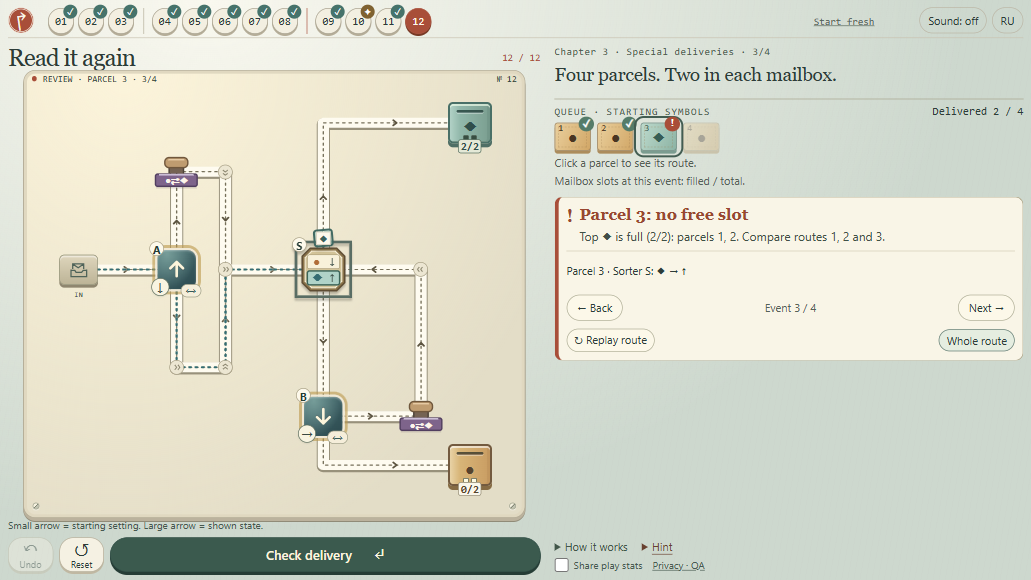Click 'Event 3 / 4' label
The height and width of the screenshot is (580, 1031).
coord(790,308)
